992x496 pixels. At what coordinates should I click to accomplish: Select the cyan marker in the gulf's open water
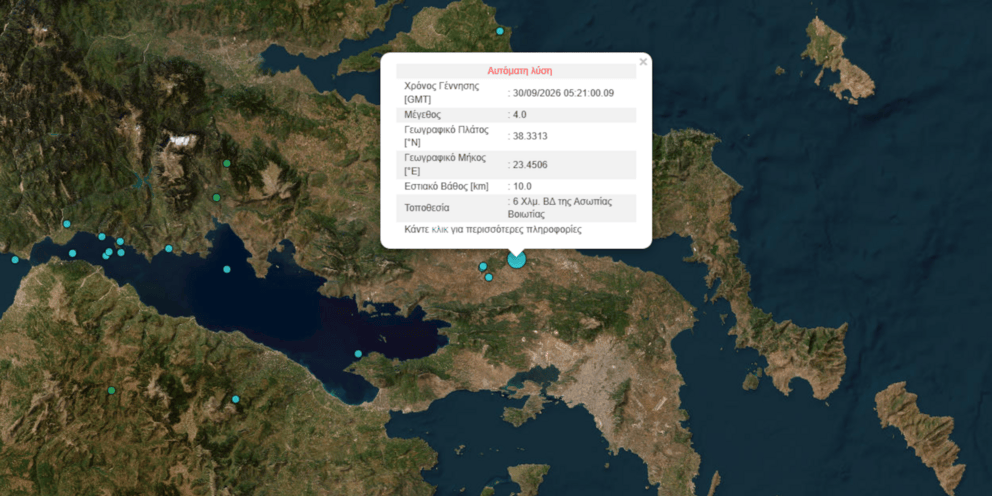tap(226, 270)
